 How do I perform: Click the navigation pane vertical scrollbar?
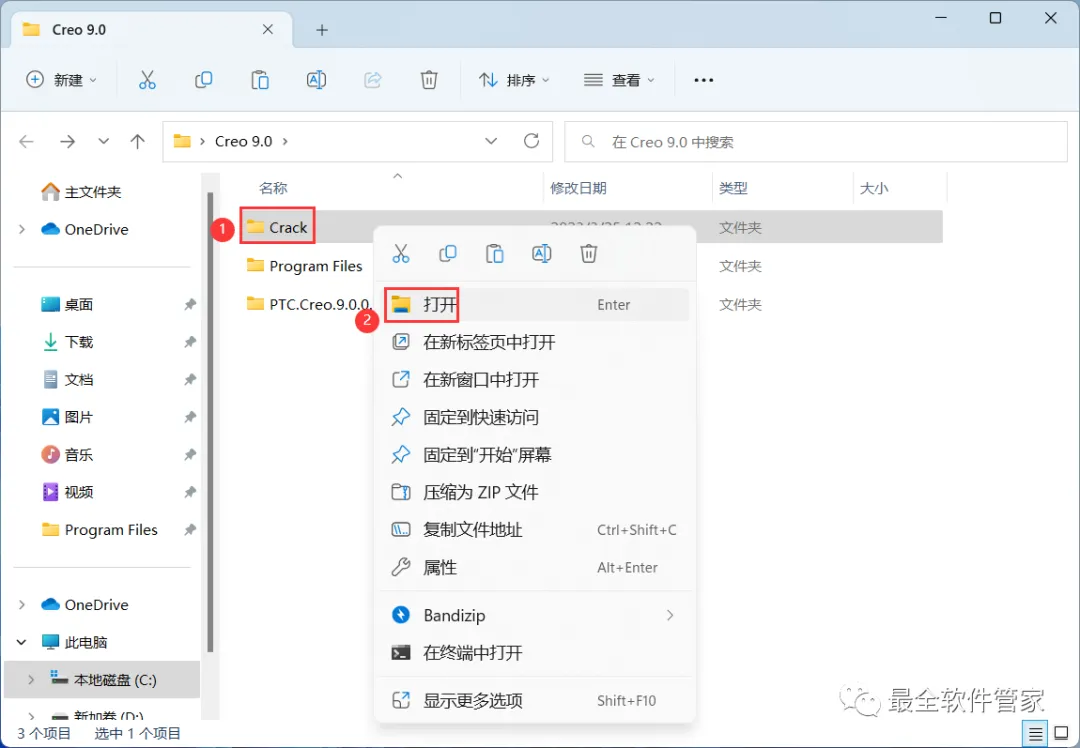(x=210, y=422)
